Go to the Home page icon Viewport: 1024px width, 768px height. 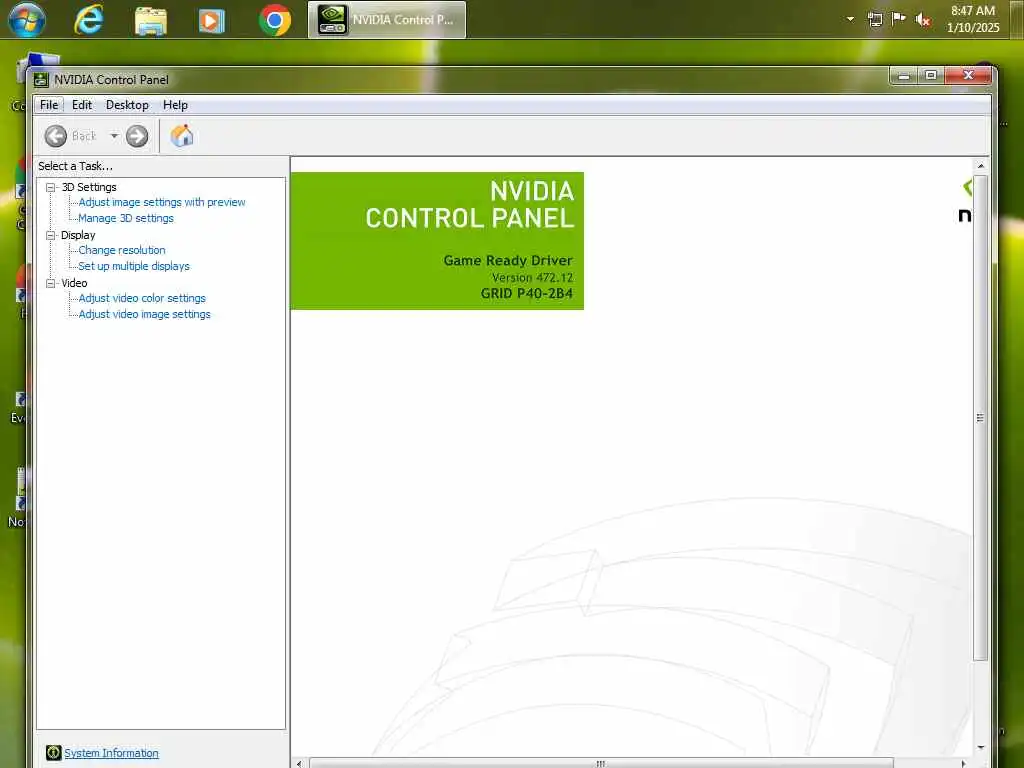point(182,136)
